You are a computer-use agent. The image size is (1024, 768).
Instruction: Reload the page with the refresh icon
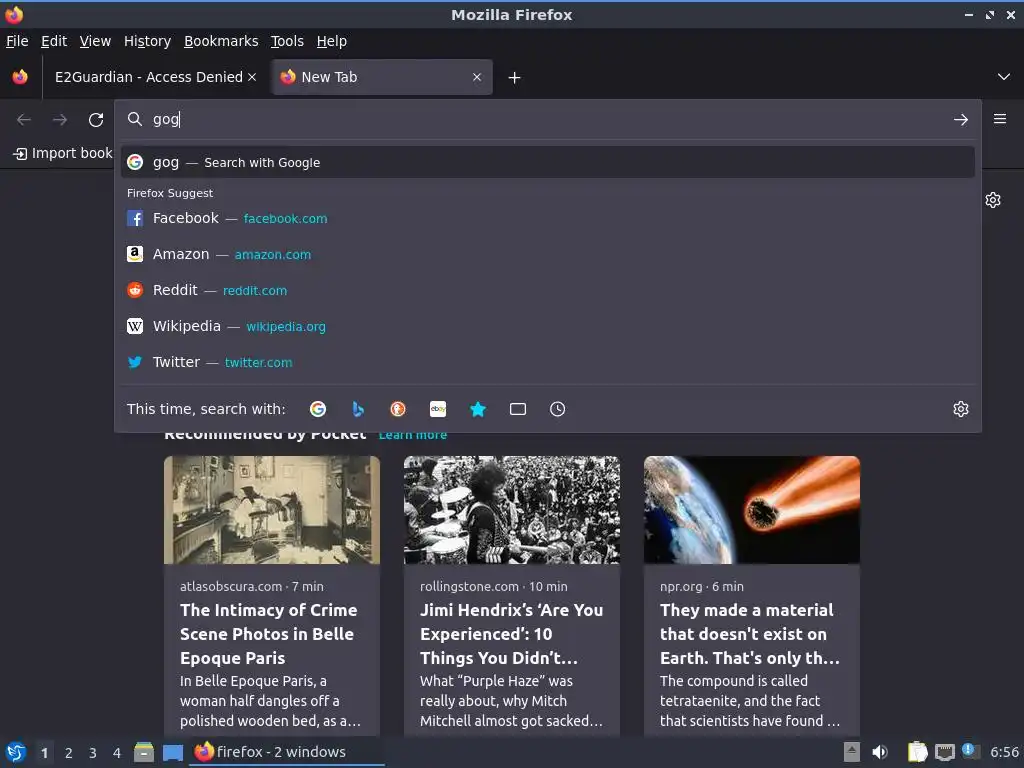coord(96,120)
